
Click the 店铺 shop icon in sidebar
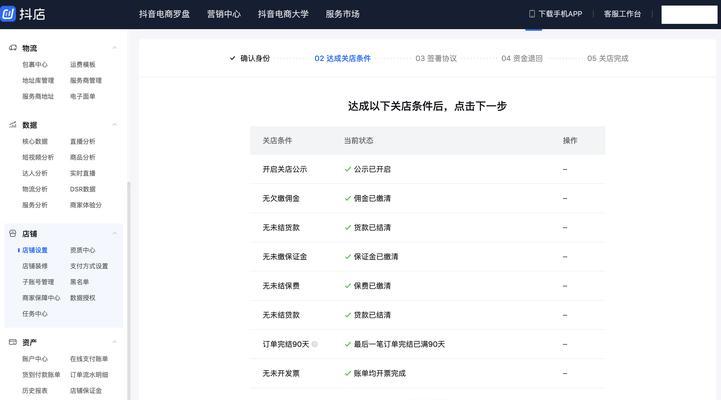[x=12, y=234]
